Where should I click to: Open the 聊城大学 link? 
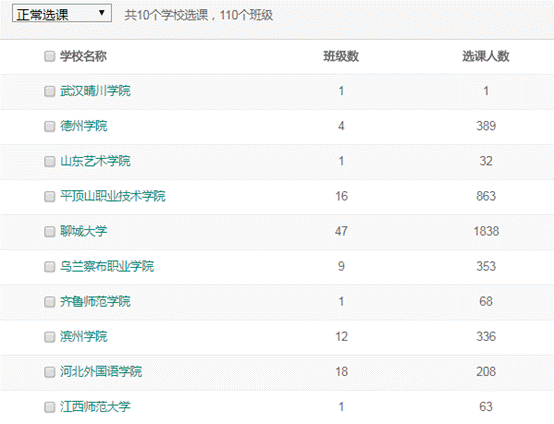tap(83, 231)
